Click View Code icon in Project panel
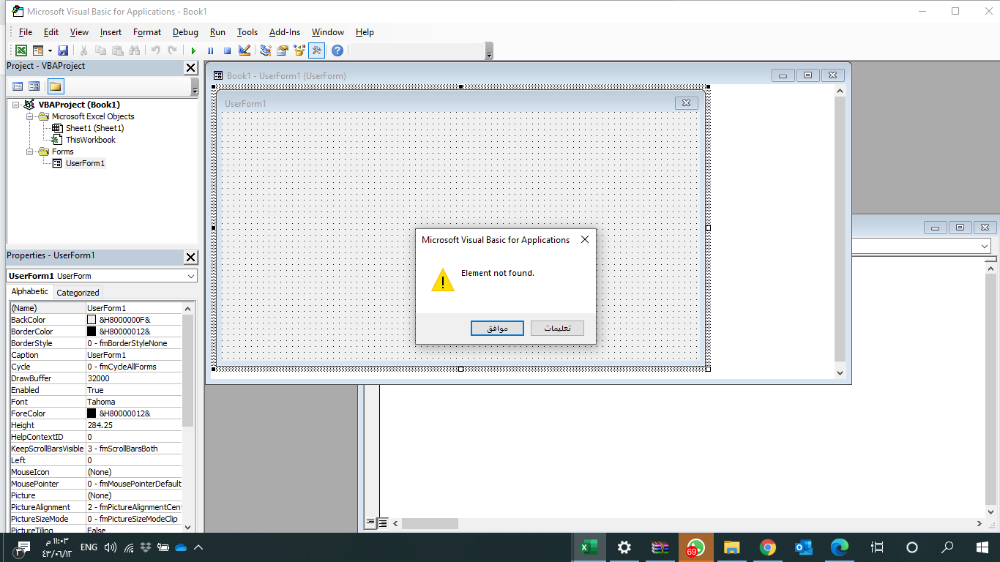Viewport: 1000px width, 562px height. (x=18, y=86)
